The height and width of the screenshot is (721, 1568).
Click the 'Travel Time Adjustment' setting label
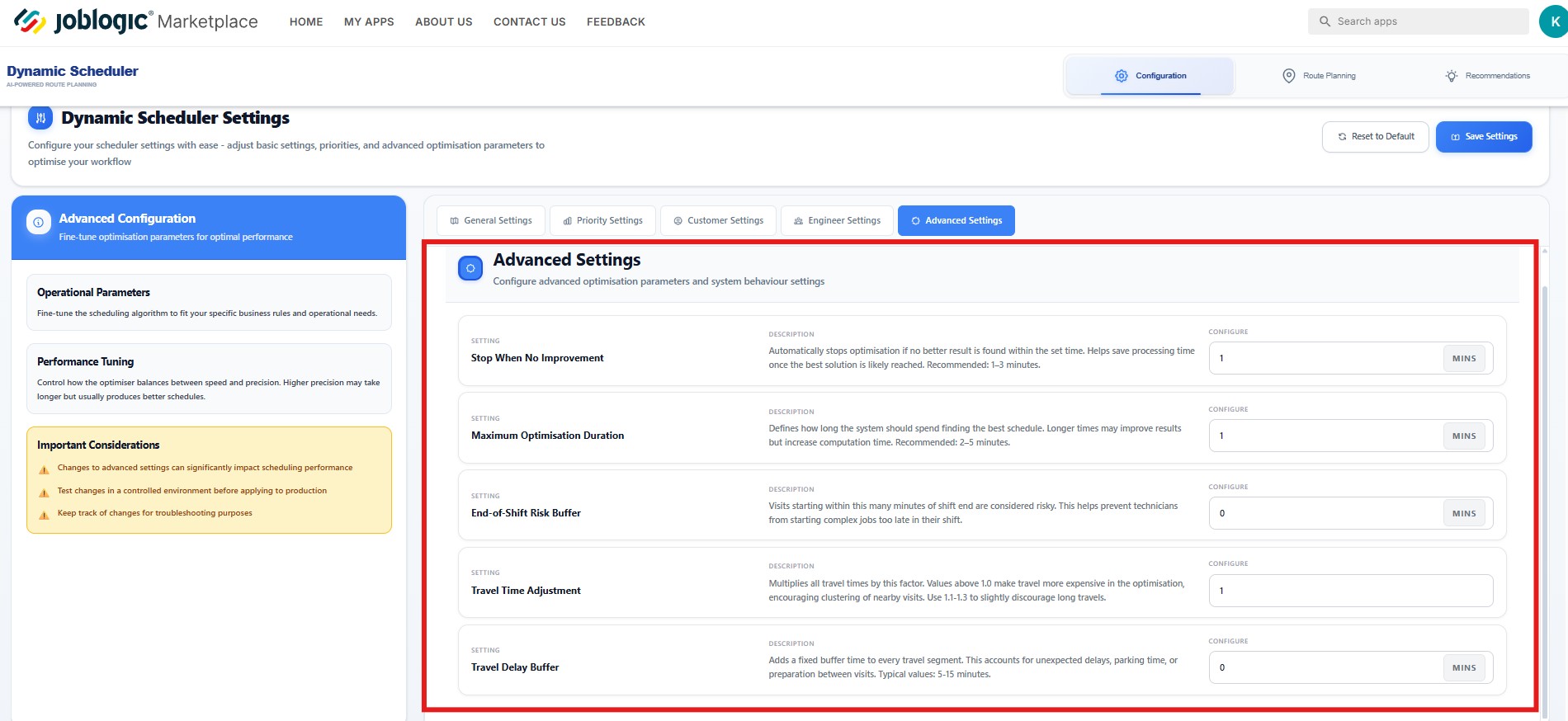[526, 591]
